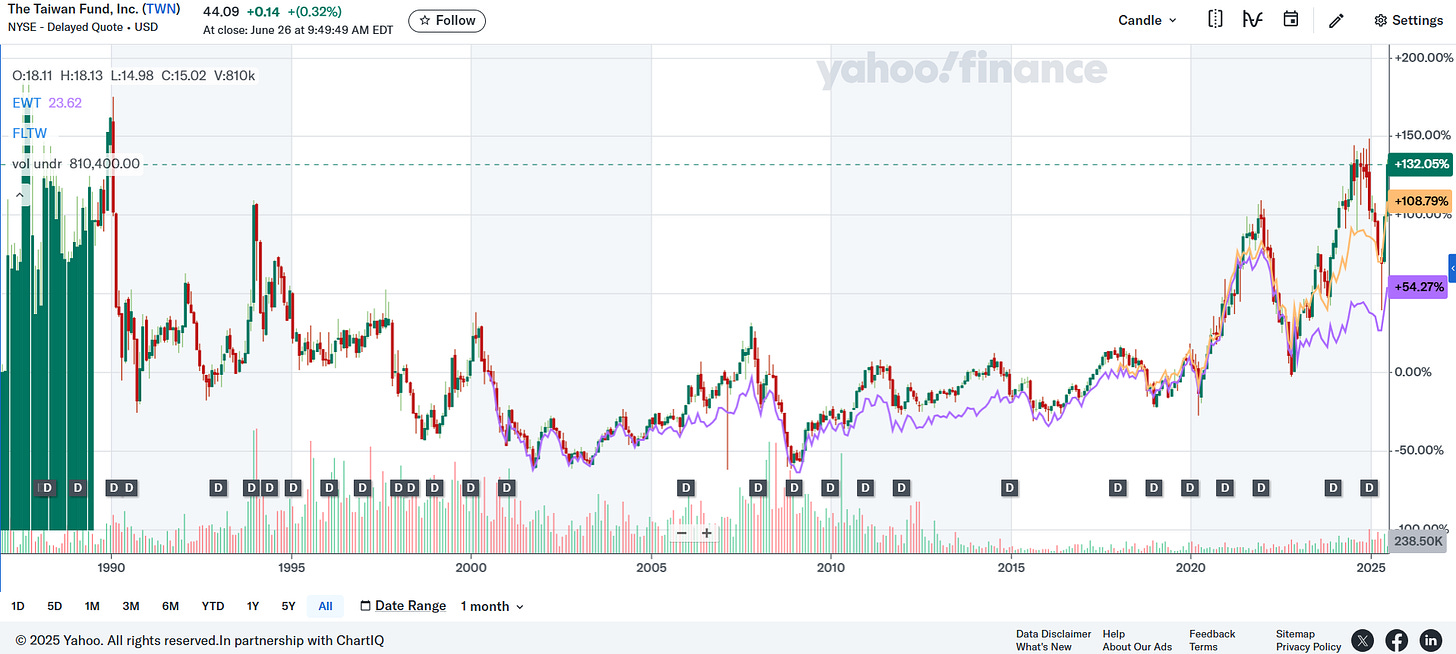The image size is (1456, 654).
Task: Click the FLTW comparison label
Action: [30, 133]
